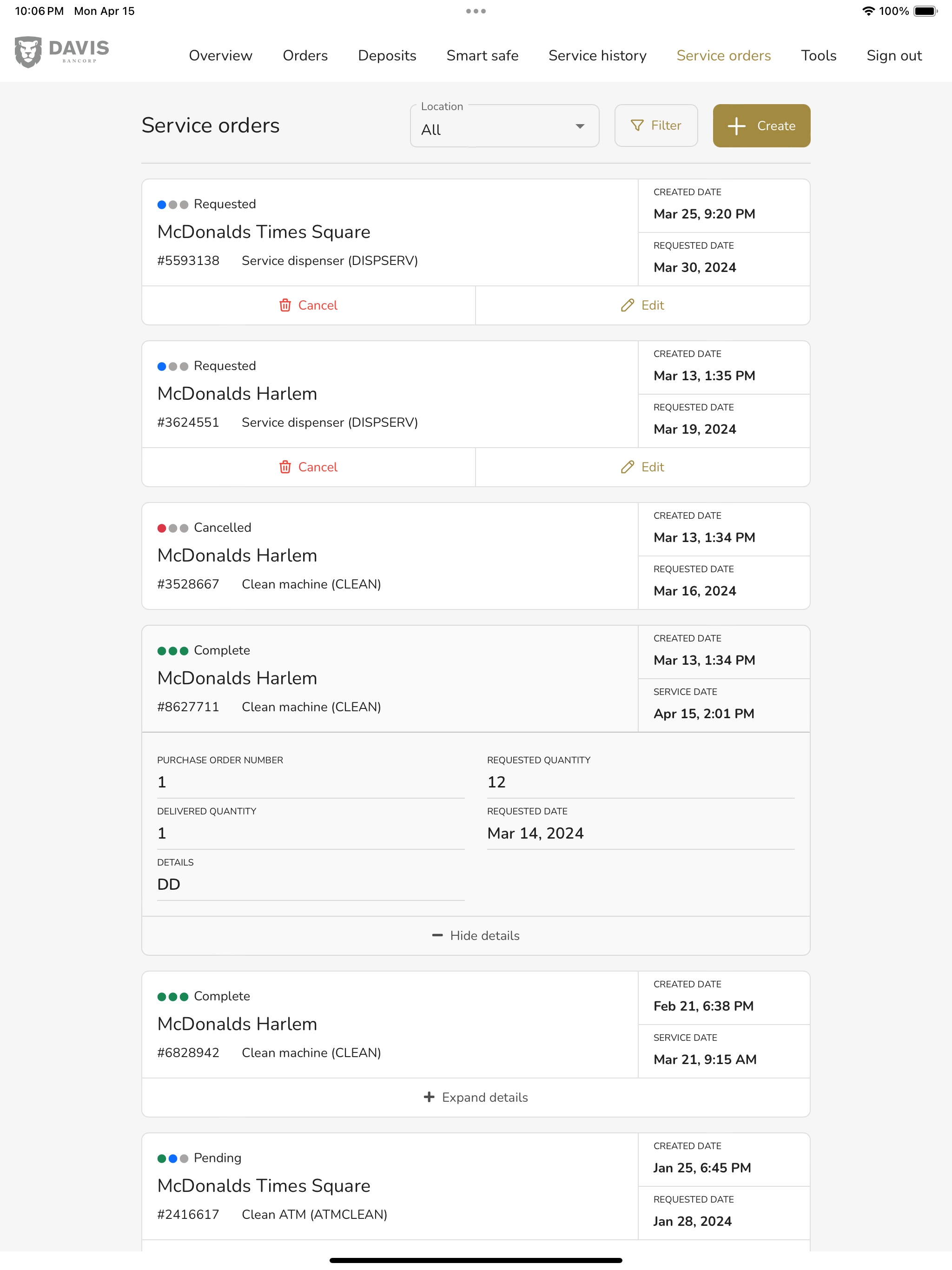Collapse details with Hide details
952x1270 pixels.
click(476, 936)
